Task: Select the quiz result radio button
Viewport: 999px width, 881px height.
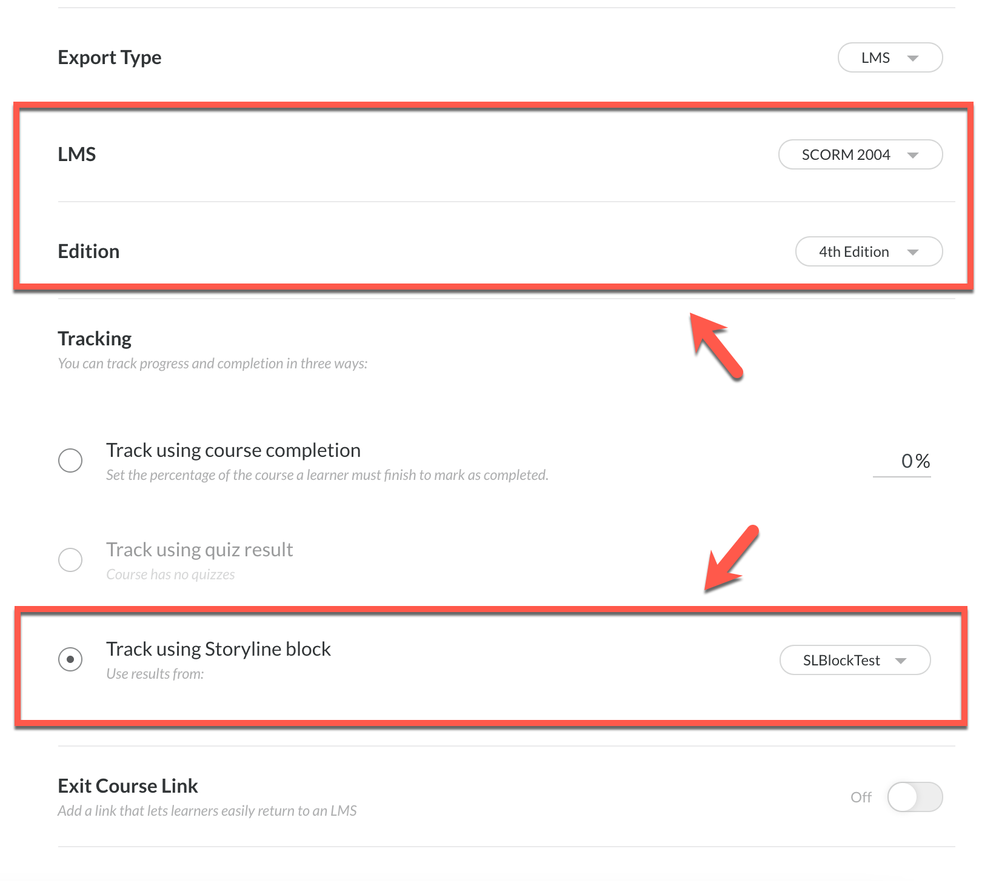Action: (70, 559)
